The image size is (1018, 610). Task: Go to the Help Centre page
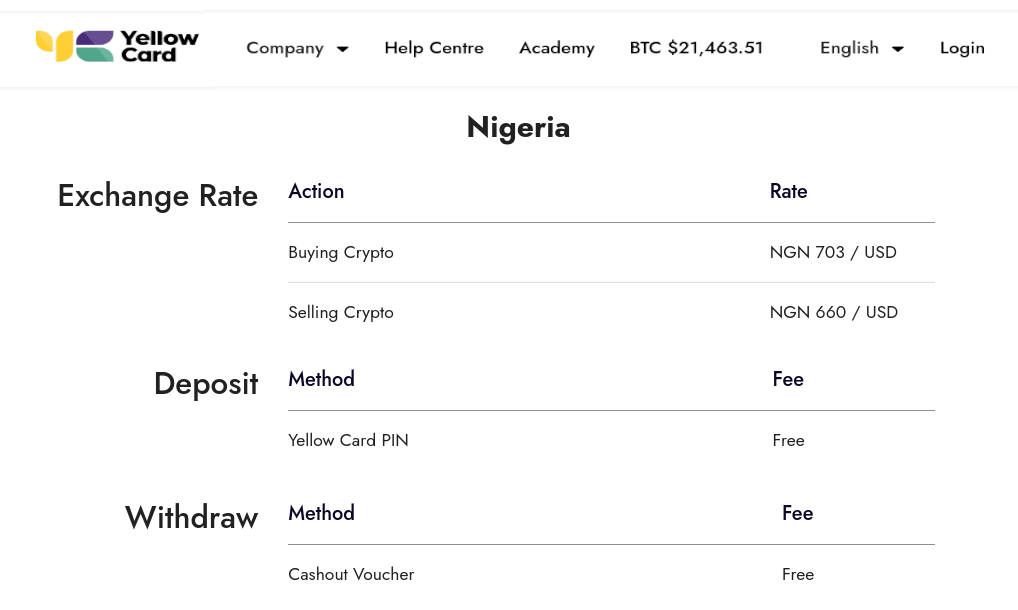pos(434,48)
